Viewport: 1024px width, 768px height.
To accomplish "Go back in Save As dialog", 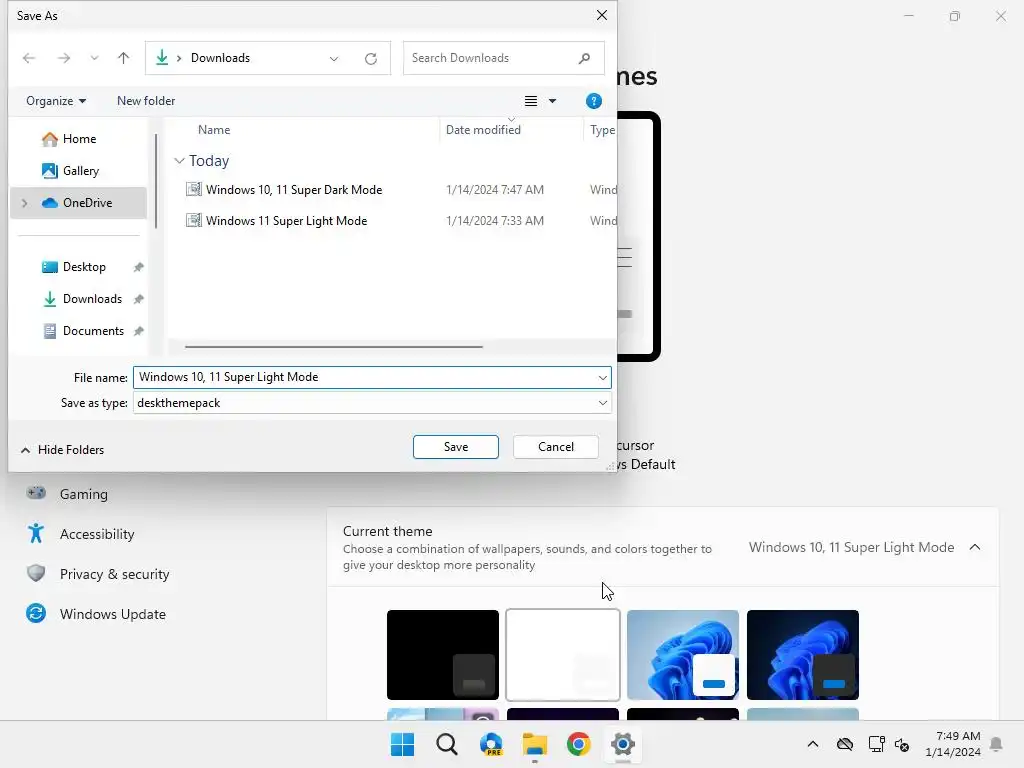I will point(29,58).
